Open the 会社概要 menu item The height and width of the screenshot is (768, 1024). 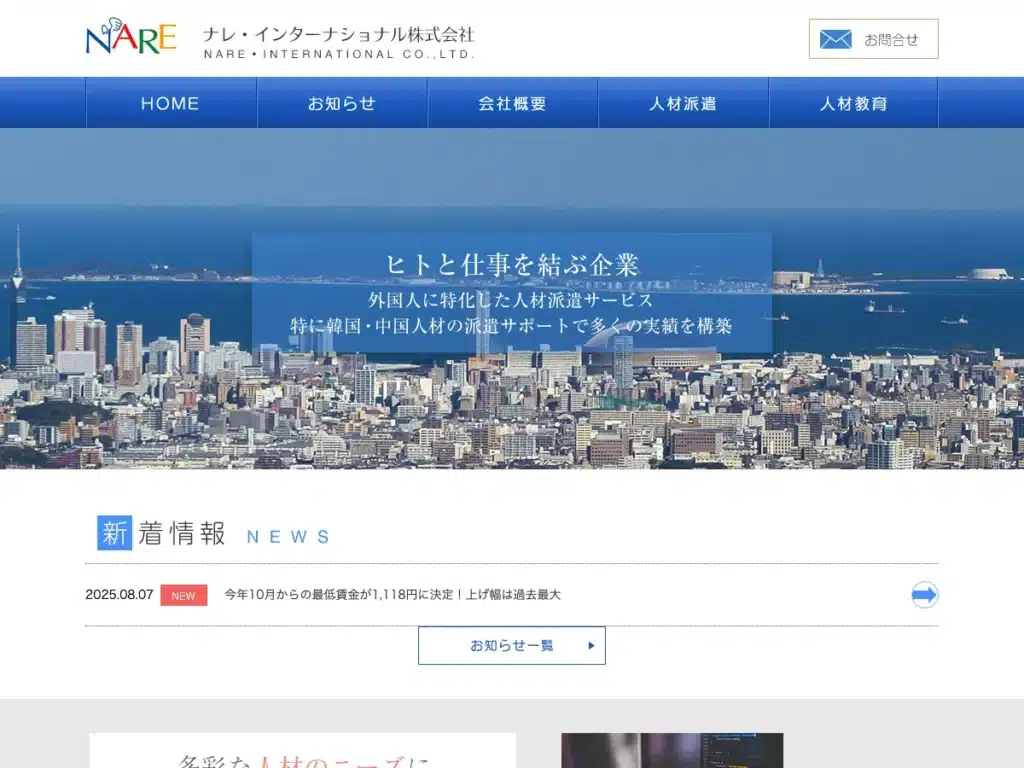coord(513,103)
